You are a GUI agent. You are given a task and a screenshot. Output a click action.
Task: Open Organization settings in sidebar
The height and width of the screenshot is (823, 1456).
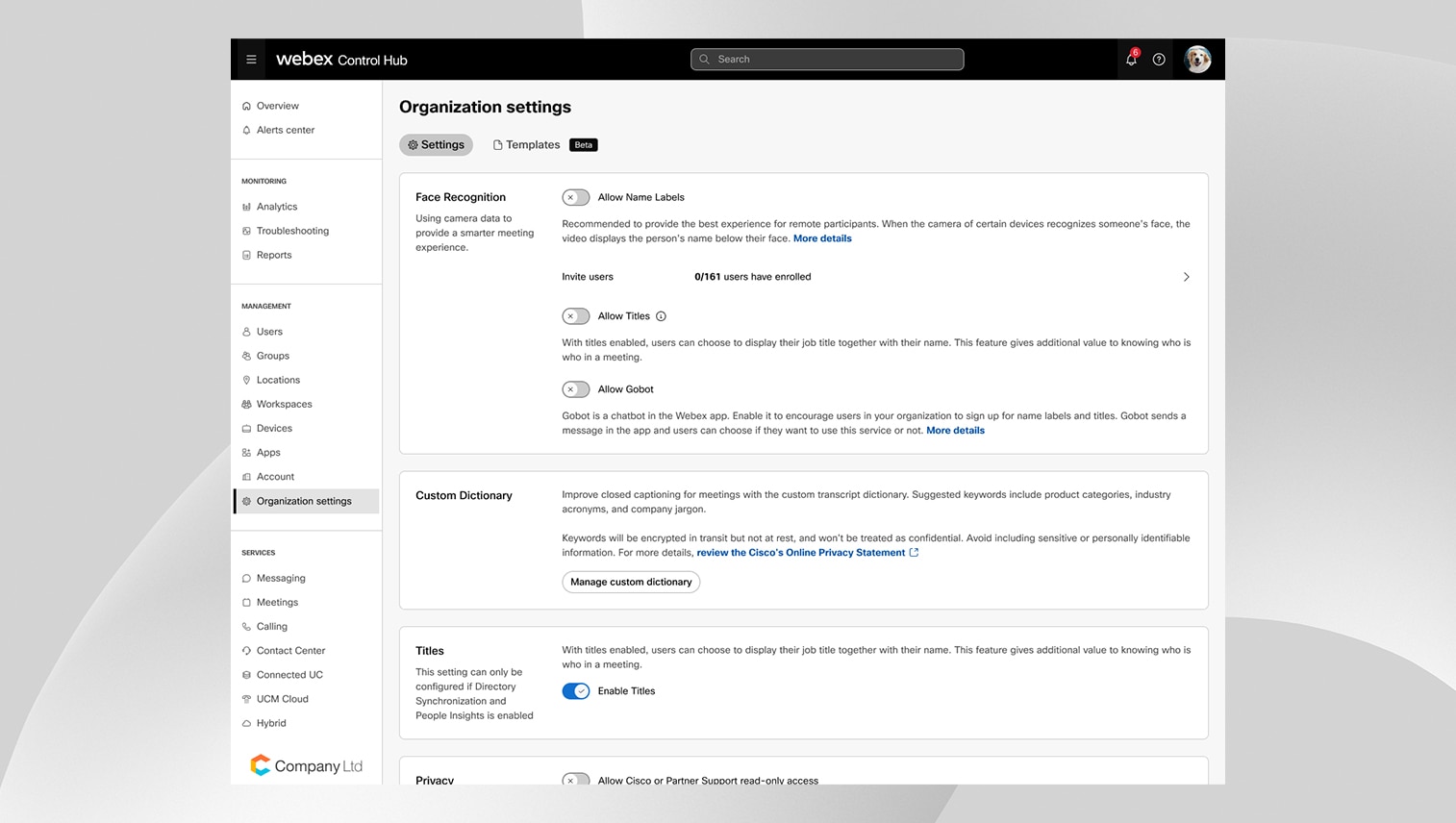tap(307, 501)
